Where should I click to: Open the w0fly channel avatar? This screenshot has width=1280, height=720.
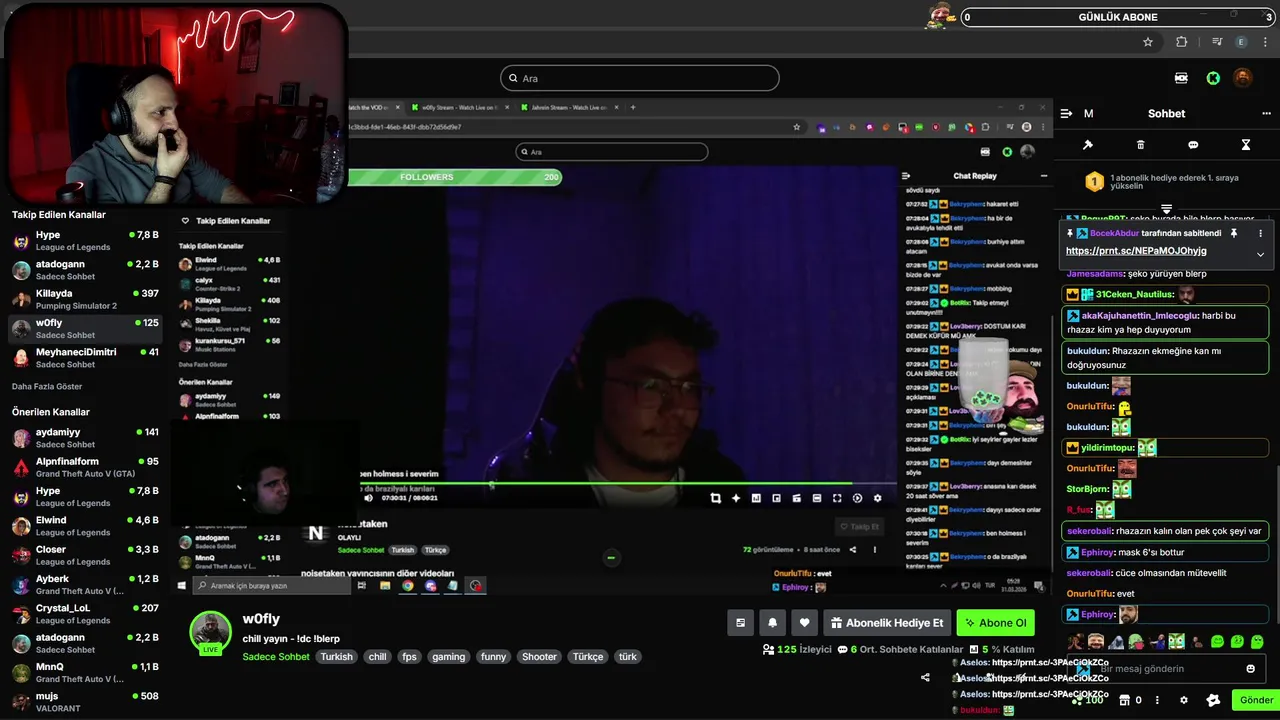pos(211,632)
